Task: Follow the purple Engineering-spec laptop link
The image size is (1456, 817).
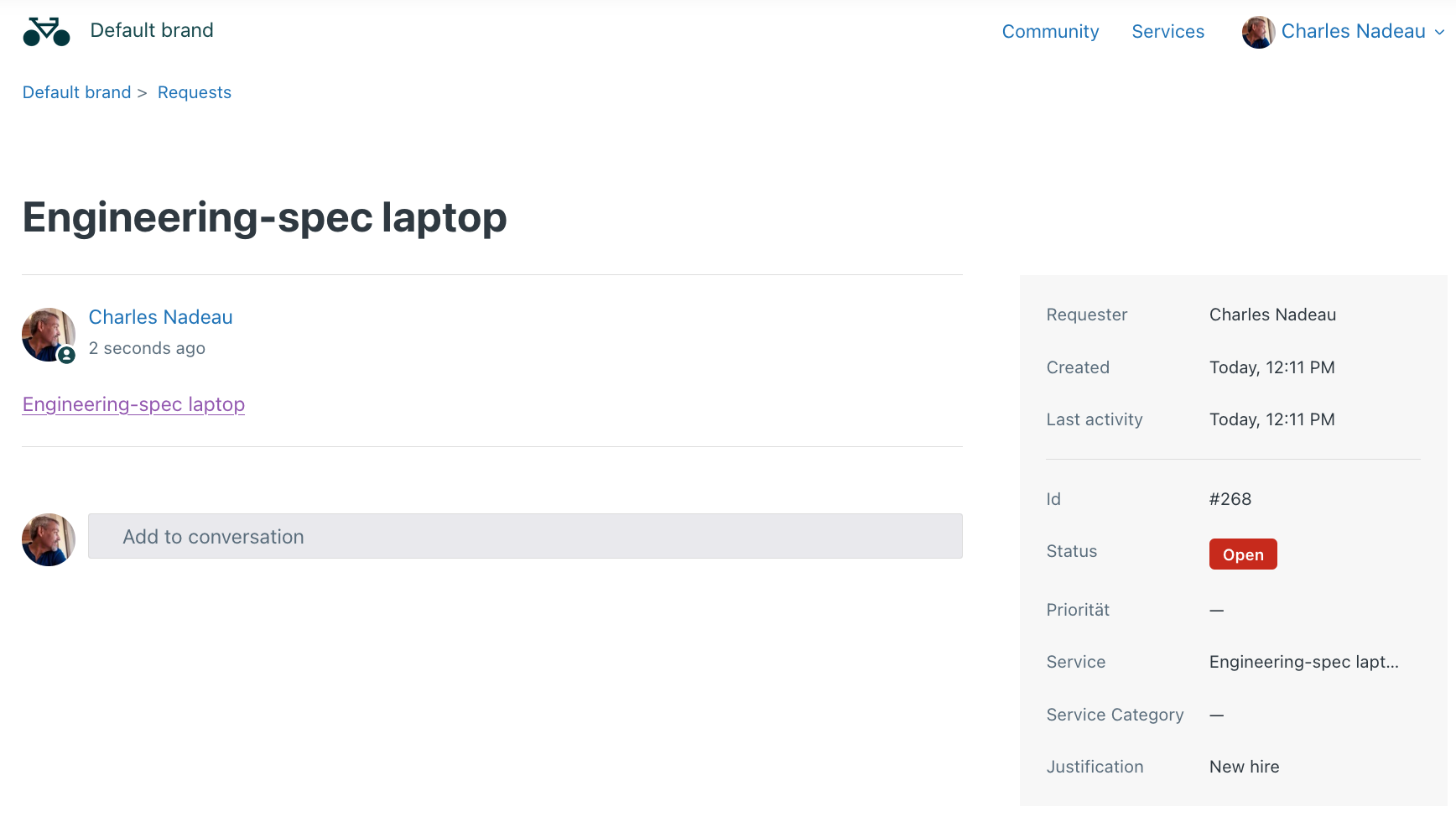Action: [x=133, y=404]
